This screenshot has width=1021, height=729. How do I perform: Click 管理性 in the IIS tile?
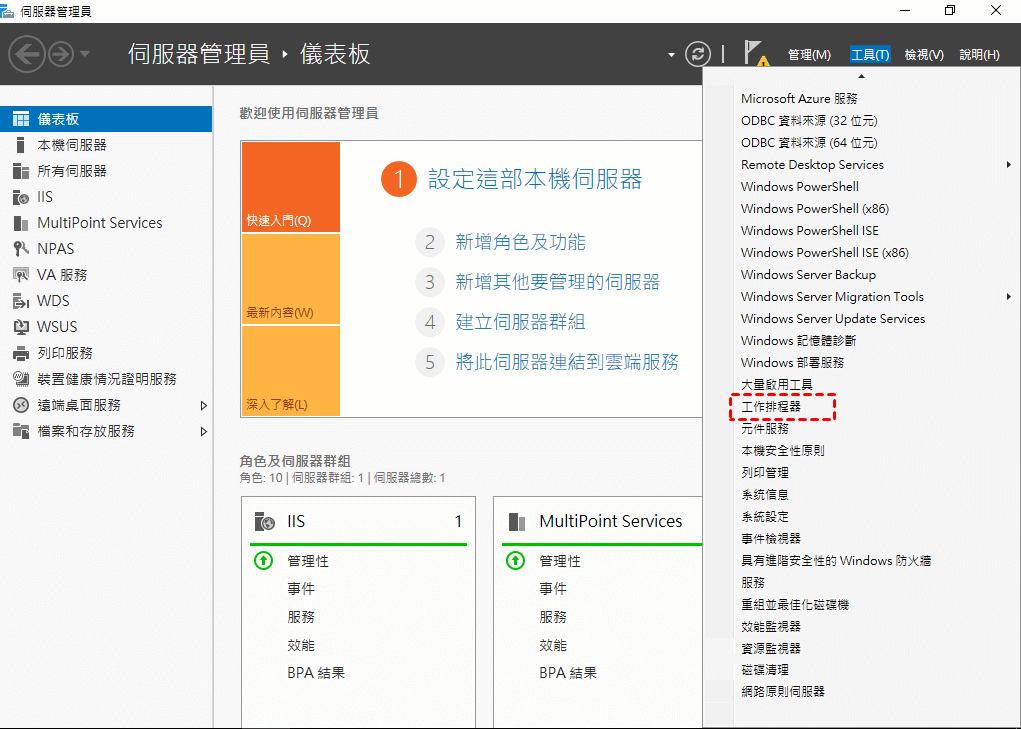308,561
